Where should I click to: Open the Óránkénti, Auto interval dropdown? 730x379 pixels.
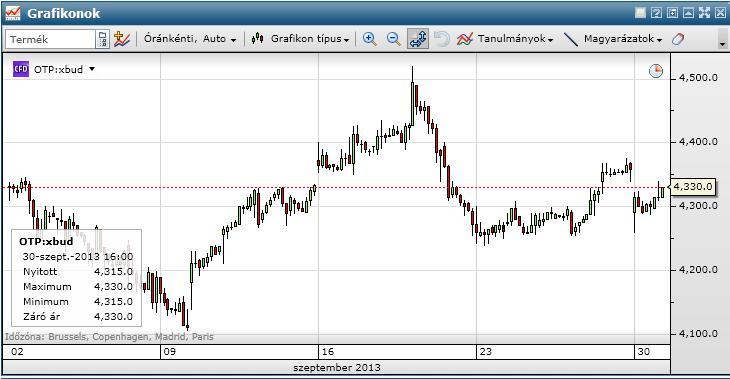pyautogui.click(x=190, y=39)
